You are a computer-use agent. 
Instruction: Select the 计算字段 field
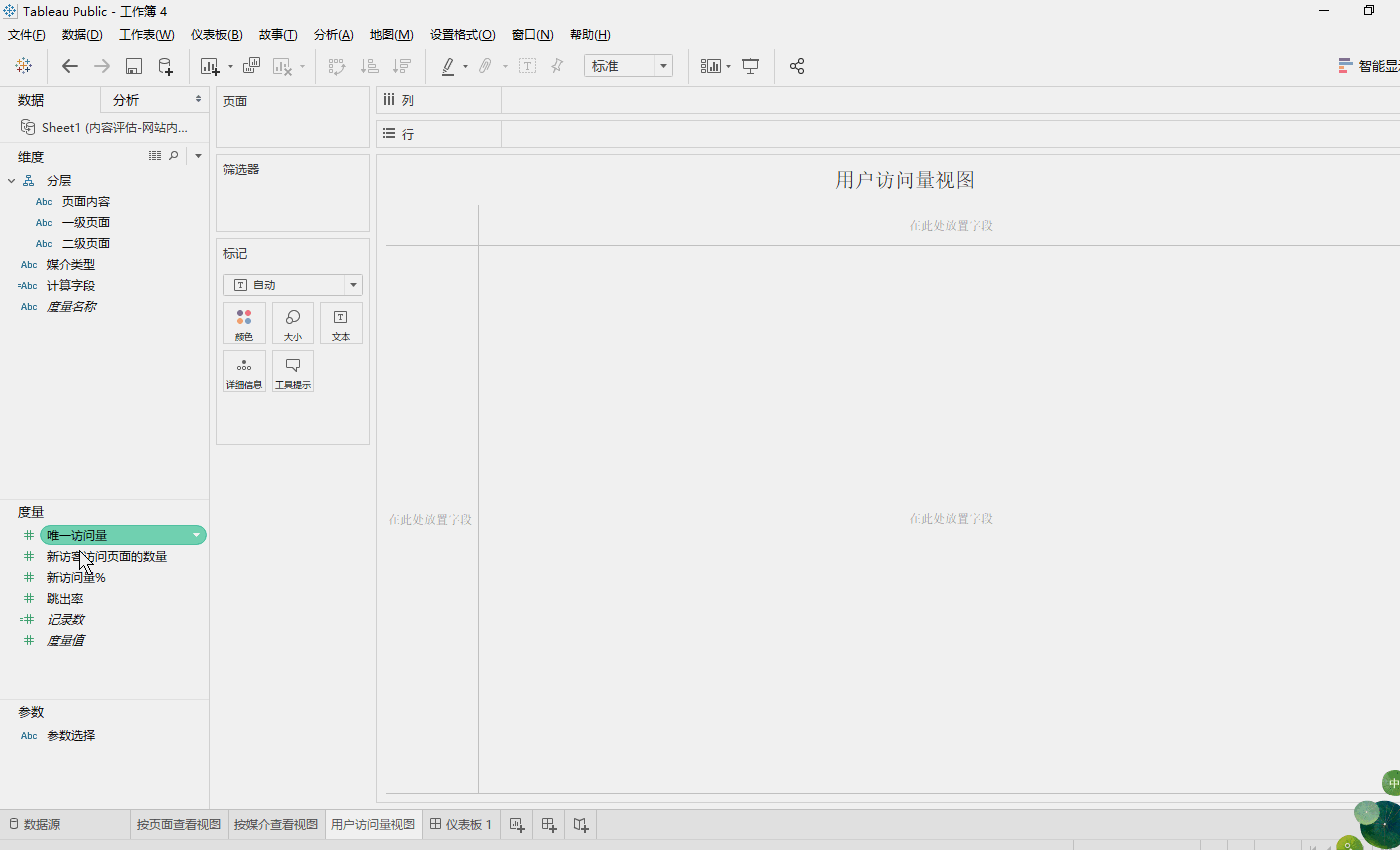[71, 286]
